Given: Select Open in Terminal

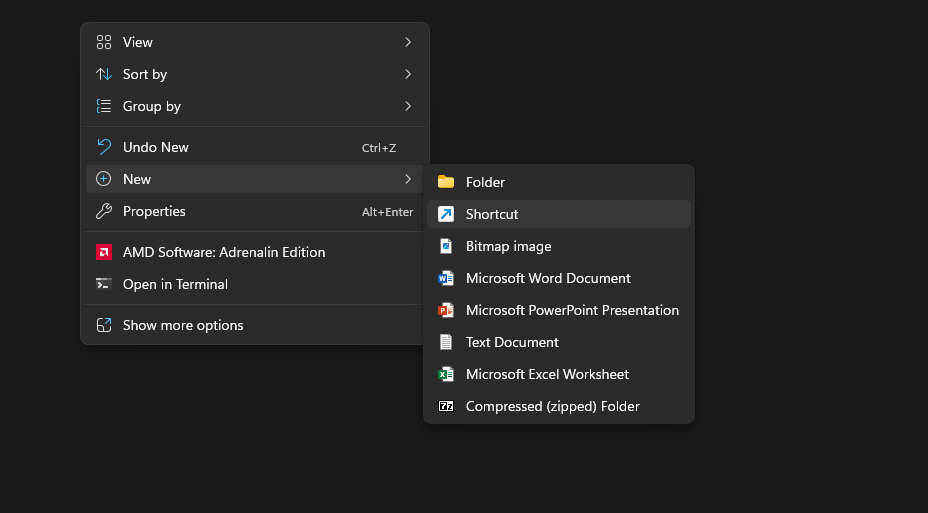Looking at the screenshot, I should click(255, 284).
